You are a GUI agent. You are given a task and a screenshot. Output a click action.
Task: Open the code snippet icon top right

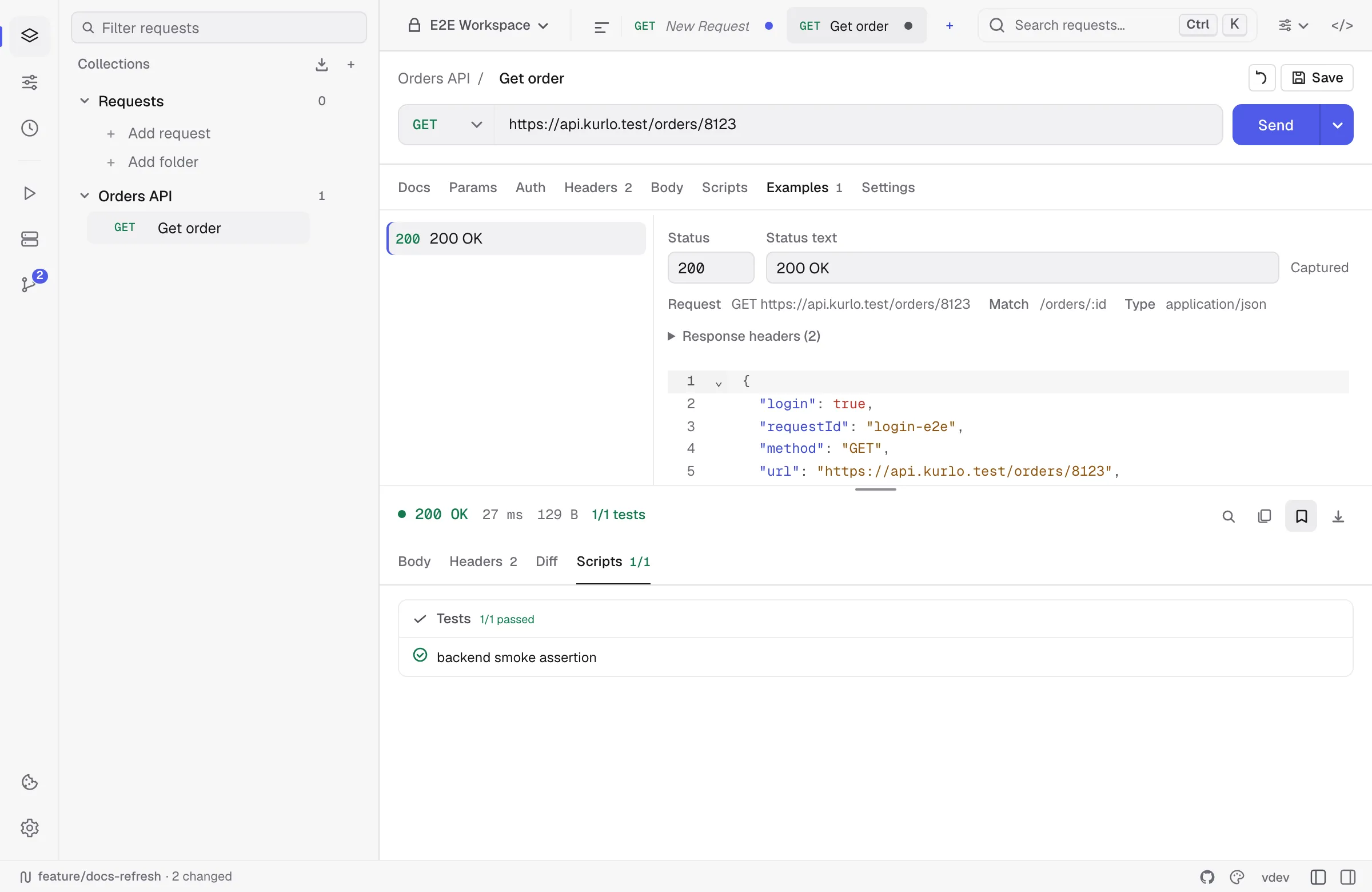pos(1342,25)
